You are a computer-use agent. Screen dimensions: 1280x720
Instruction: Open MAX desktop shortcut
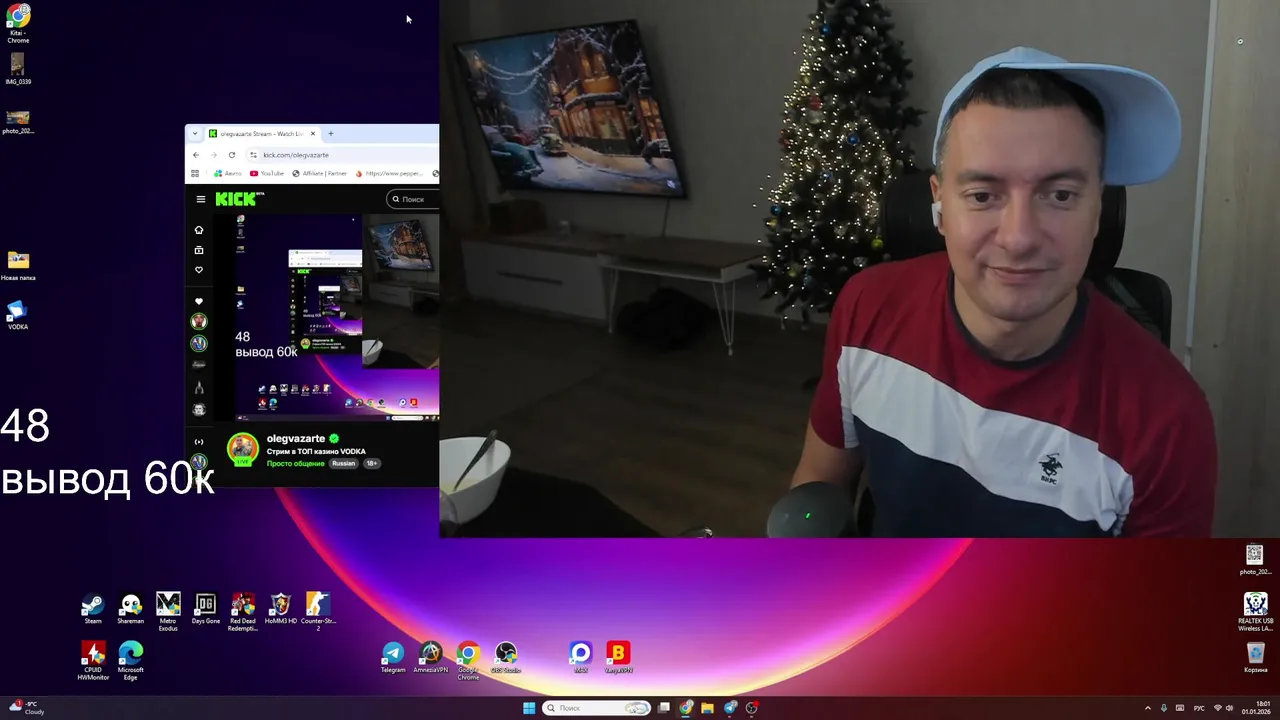point(581,657)
